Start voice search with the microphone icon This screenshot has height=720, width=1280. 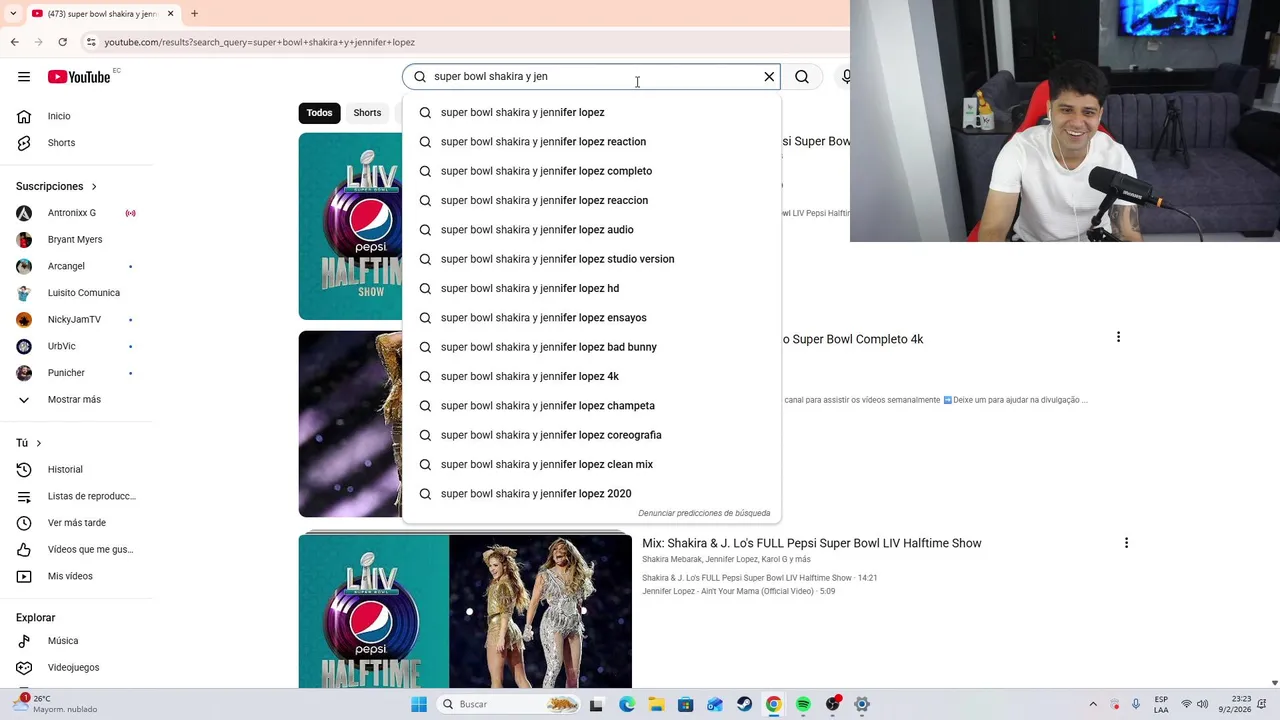click(846, 77)
